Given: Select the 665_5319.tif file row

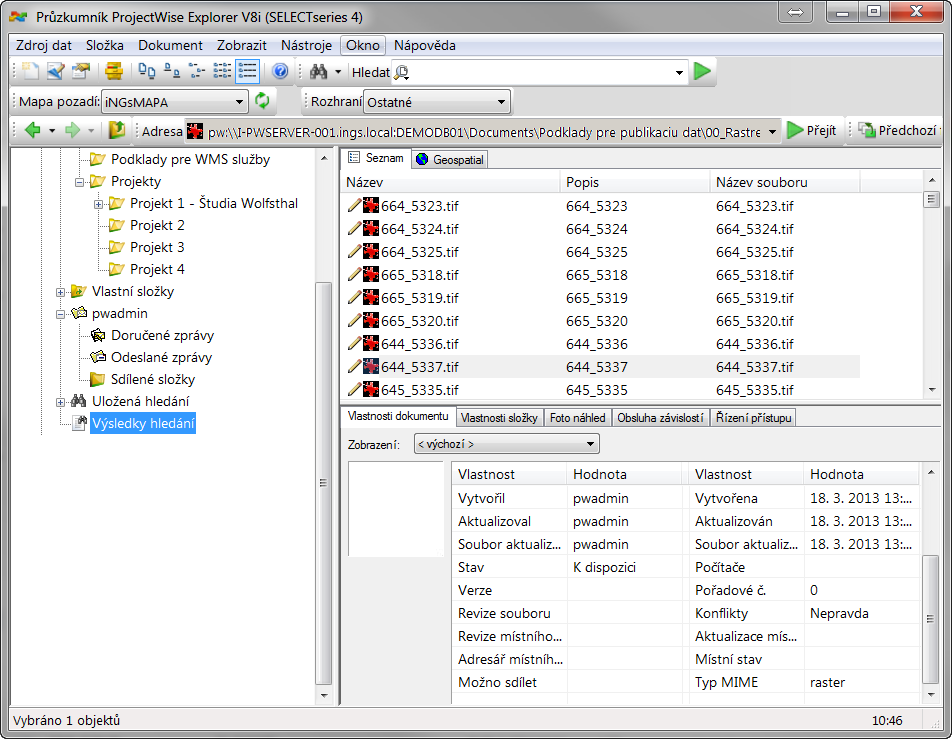Looking at the screenshot, I should pos(419,298).
